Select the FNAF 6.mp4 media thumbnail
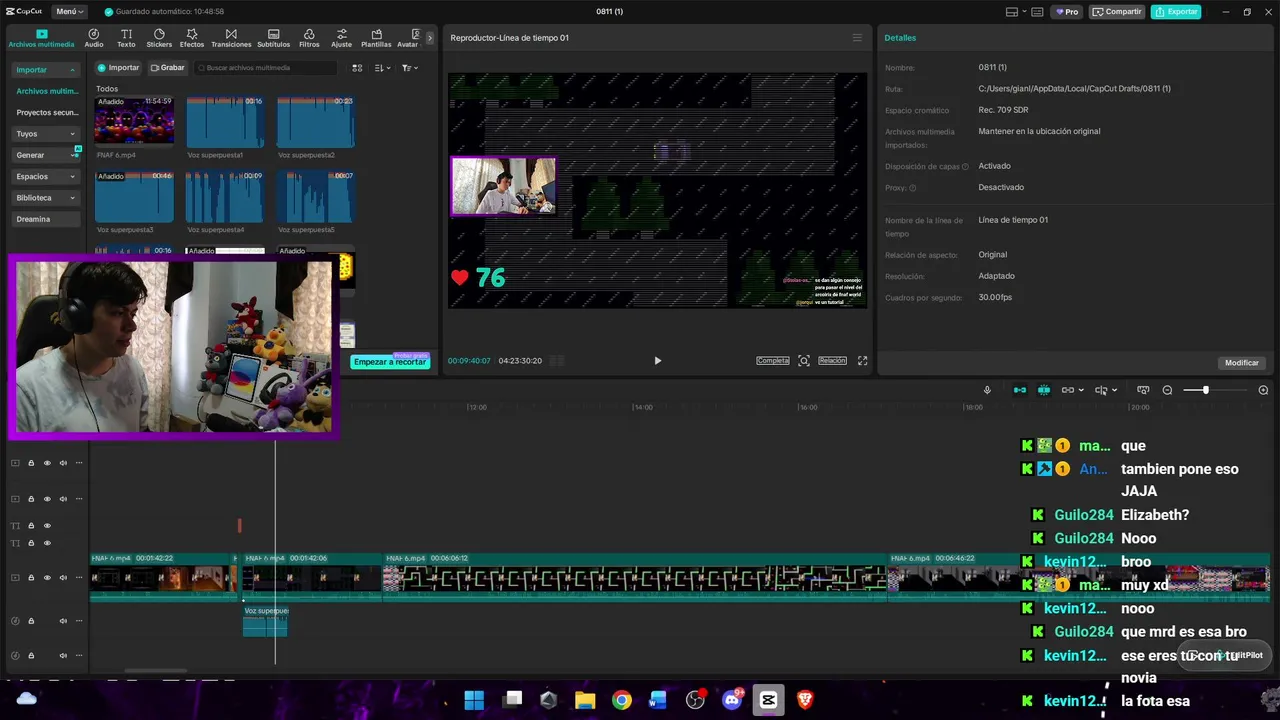The width and height of the screenshot is (1280, 720). [134, 121]
